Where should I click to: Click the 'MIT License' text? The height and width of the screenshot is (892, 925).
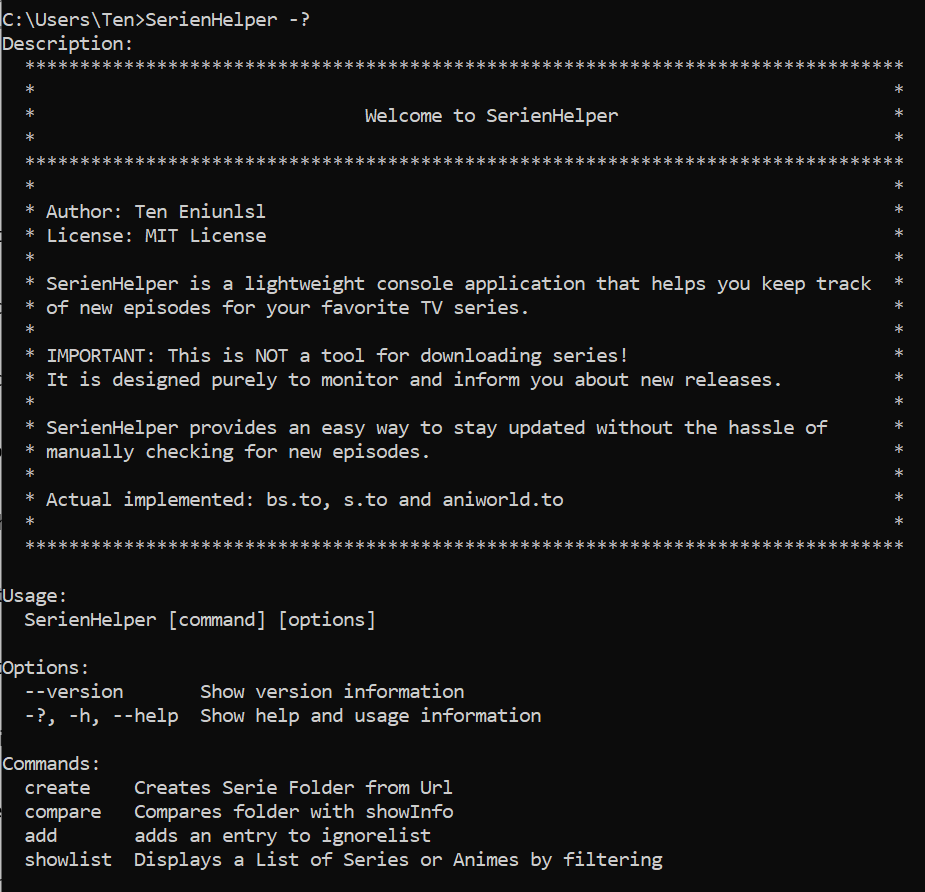(205, 236)
